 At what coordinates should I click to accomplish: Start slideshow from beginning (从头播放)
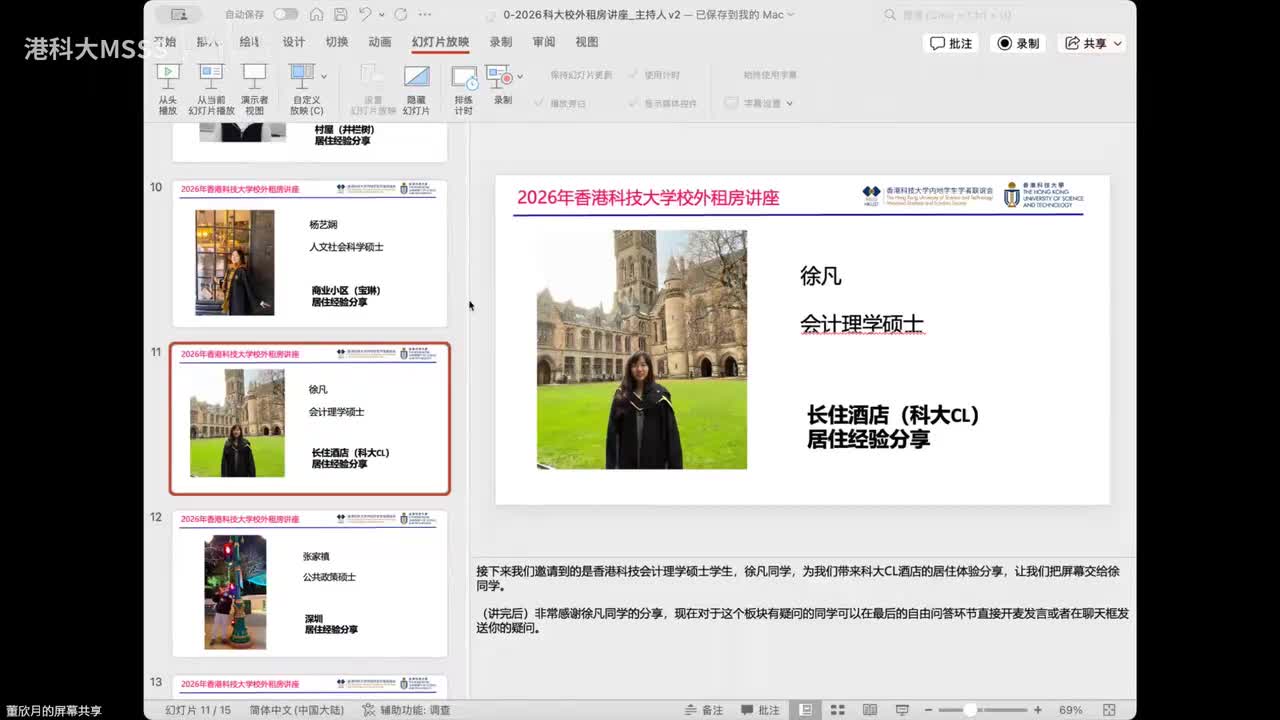[x=167, y=89]
